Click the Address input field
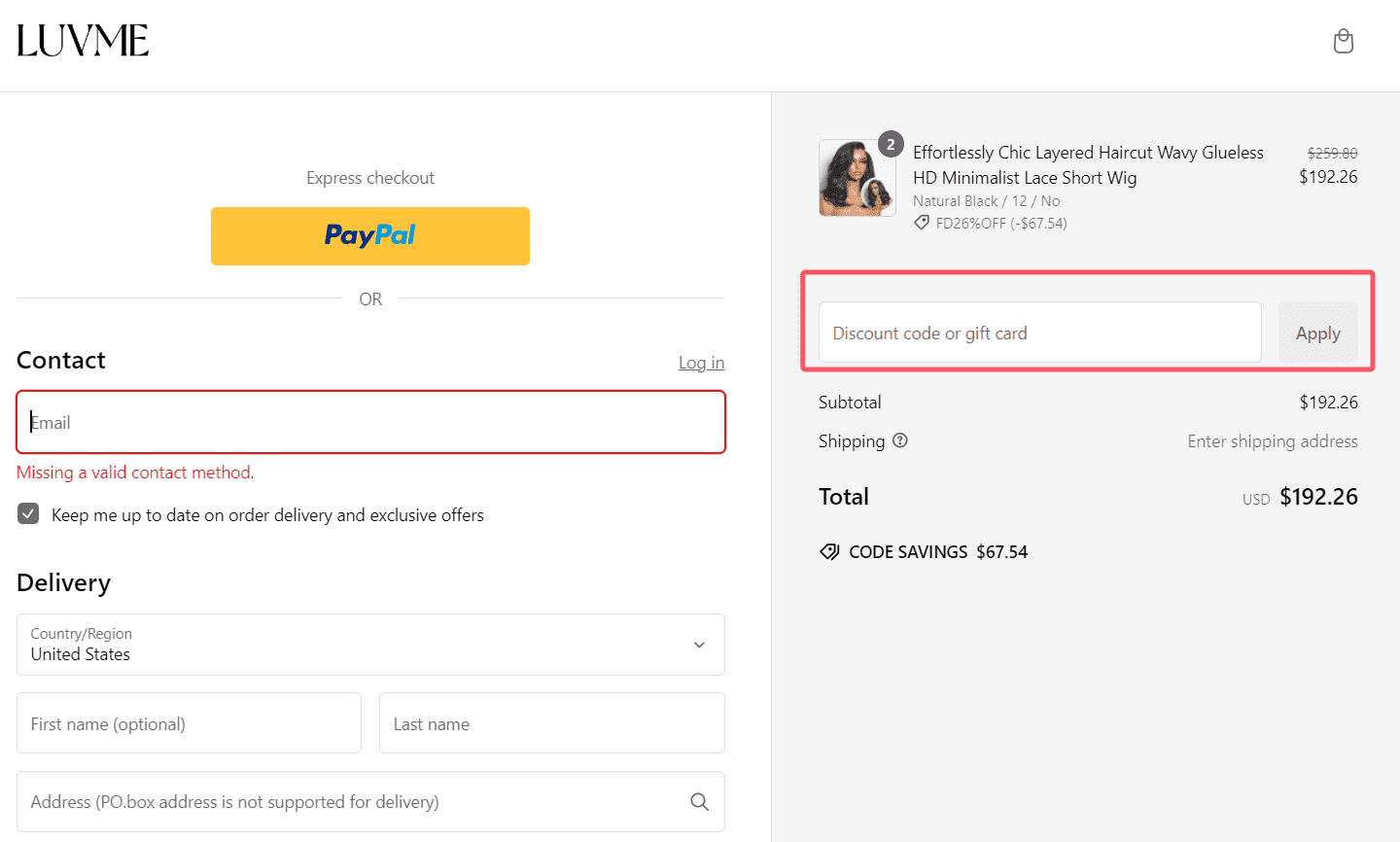 click(x=370, y=801)
